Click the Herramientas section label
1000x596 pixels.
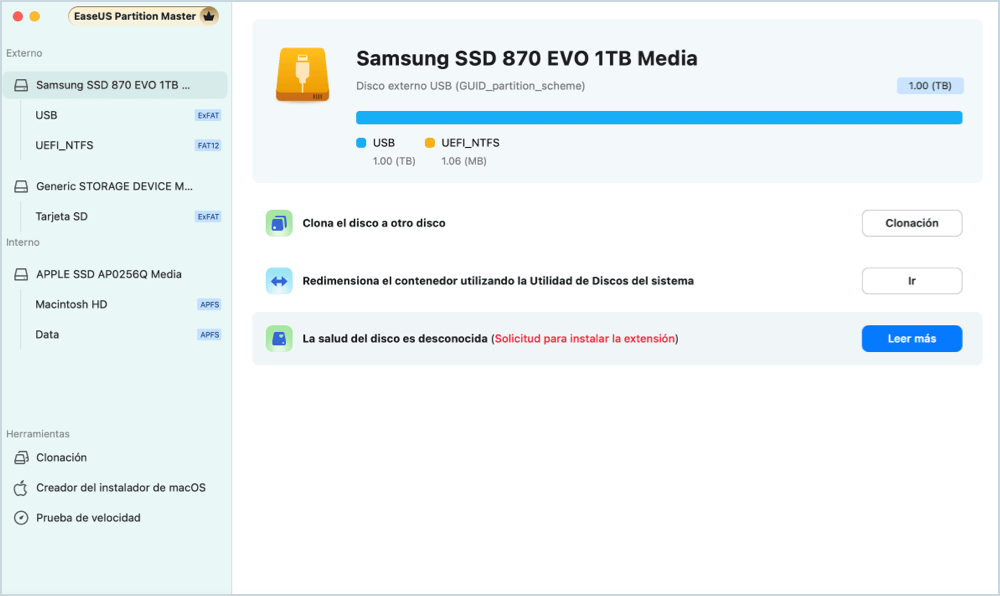pyautogui.click(x=38, y=434)
